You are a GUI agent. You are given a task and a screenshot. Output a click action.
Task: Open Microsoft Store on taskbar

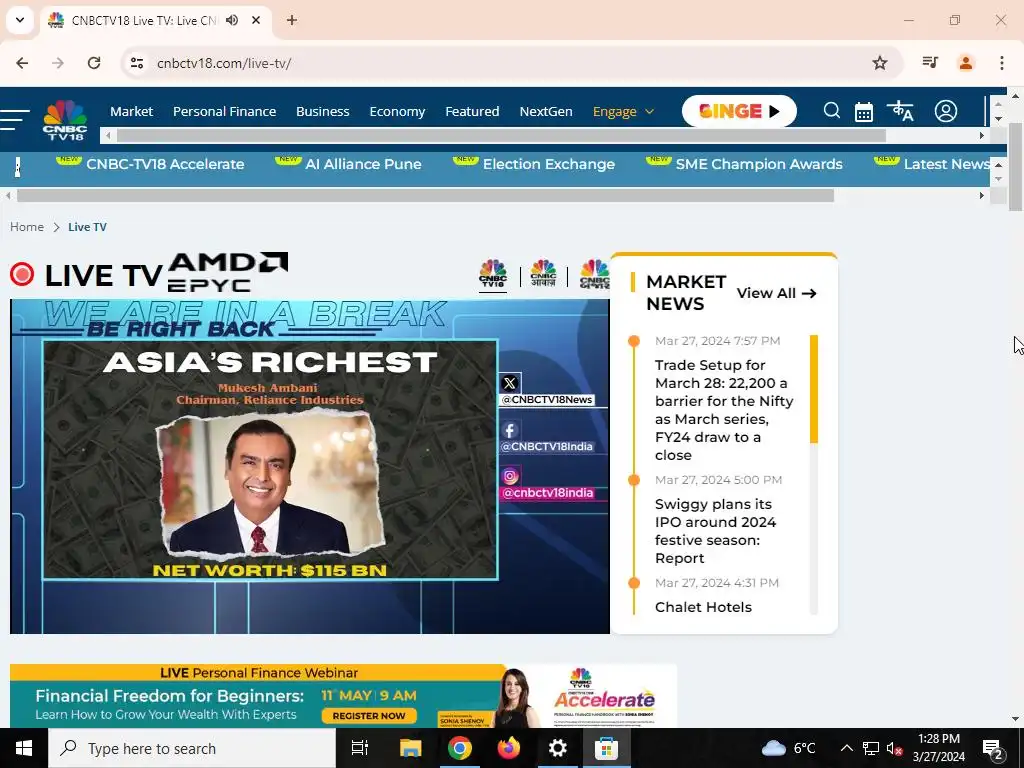click(606, 748)
